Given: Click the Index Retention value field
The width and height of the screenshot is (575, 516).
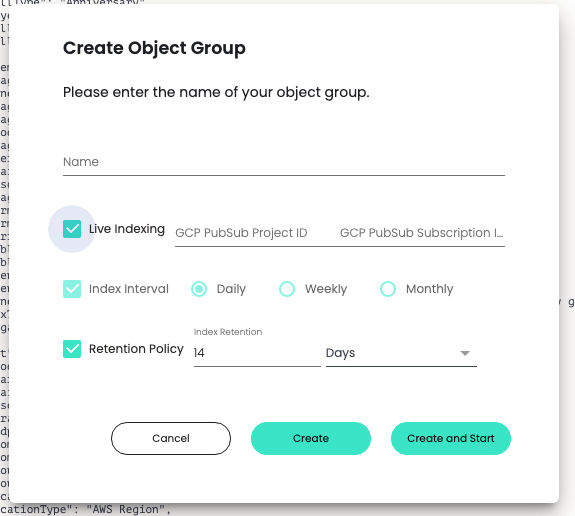Looking at the screenshot, I should coord(257,353).
